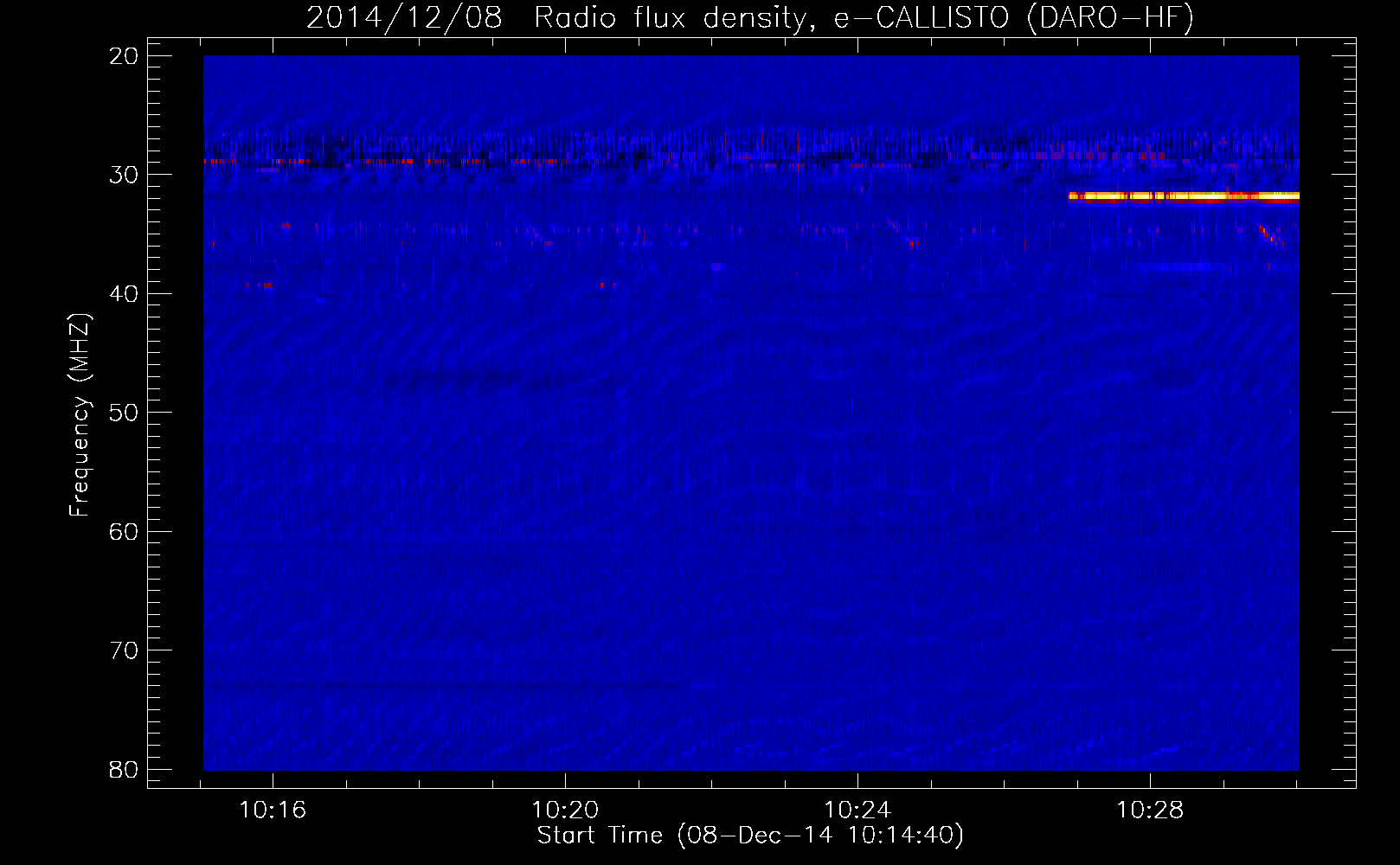1400x865 pixels.
Task: Click the 10:28 time tick label
Action: (x=1150, y=811)
